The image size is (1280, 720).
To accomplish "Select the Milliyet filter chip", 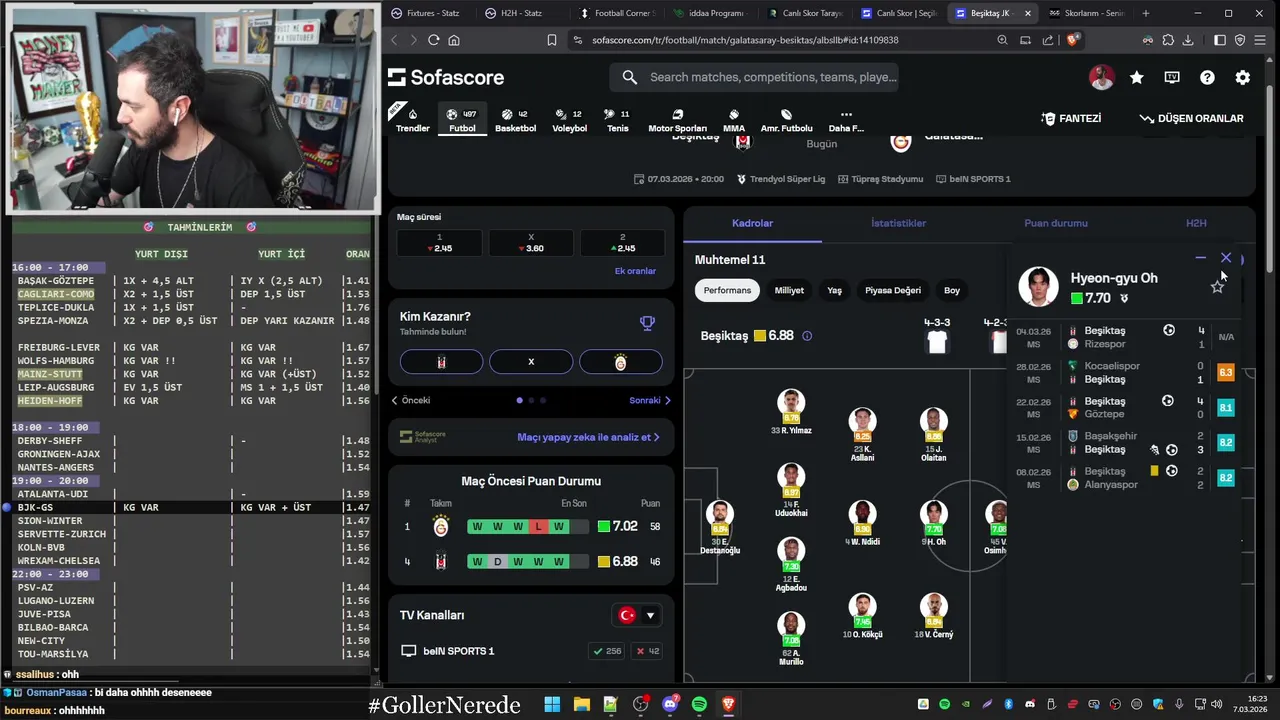I will (x=789, y=290).
